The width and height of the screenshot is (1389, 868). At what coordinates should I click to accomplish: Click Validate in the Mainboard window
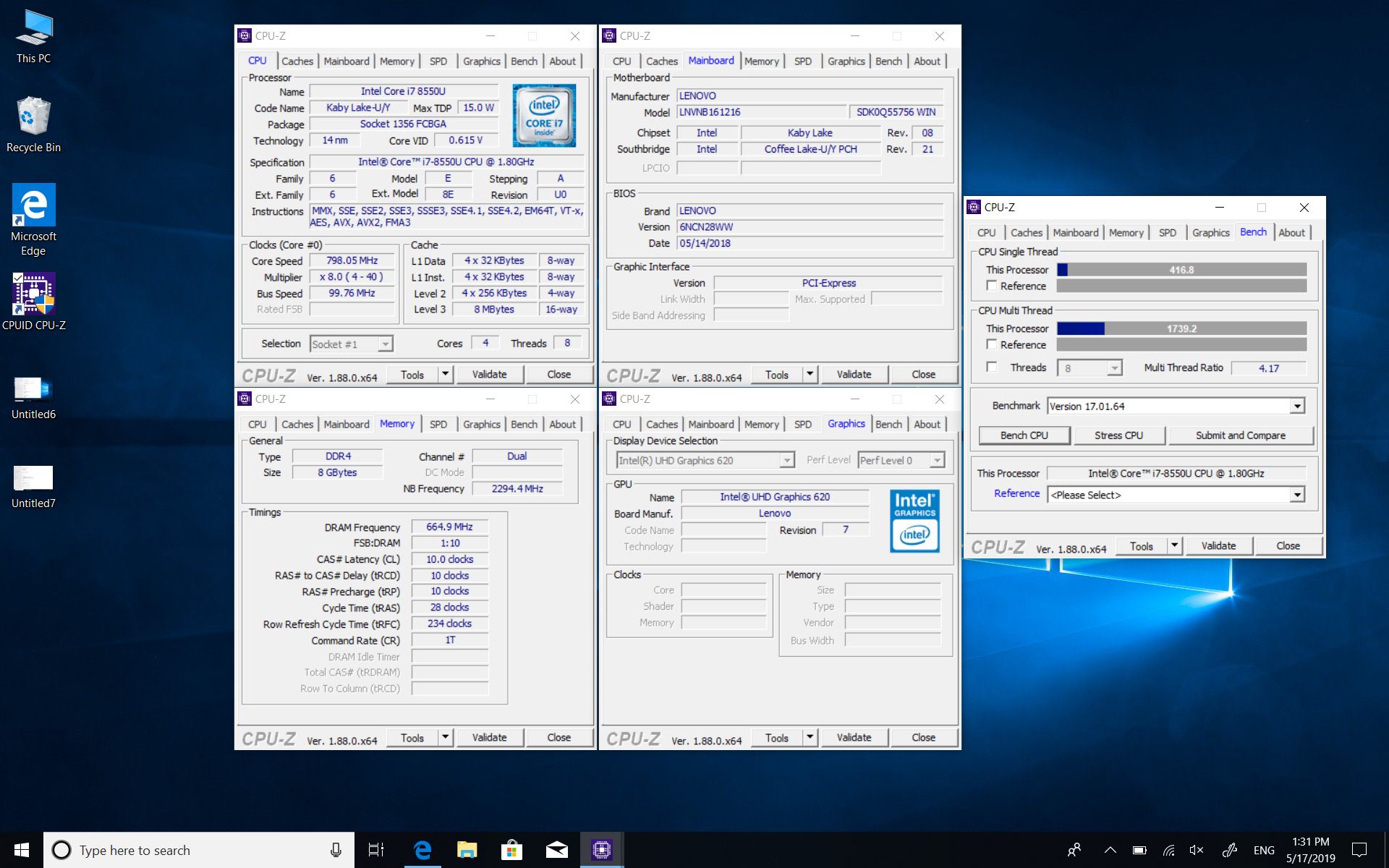(x=854, y=374)
